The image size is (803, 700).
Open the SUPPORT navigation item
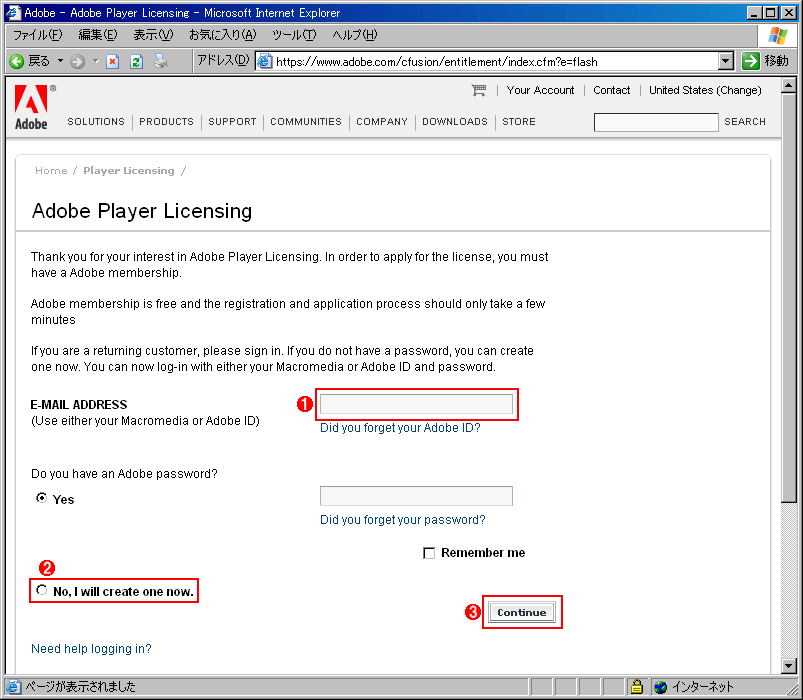(x=232, y=122)
